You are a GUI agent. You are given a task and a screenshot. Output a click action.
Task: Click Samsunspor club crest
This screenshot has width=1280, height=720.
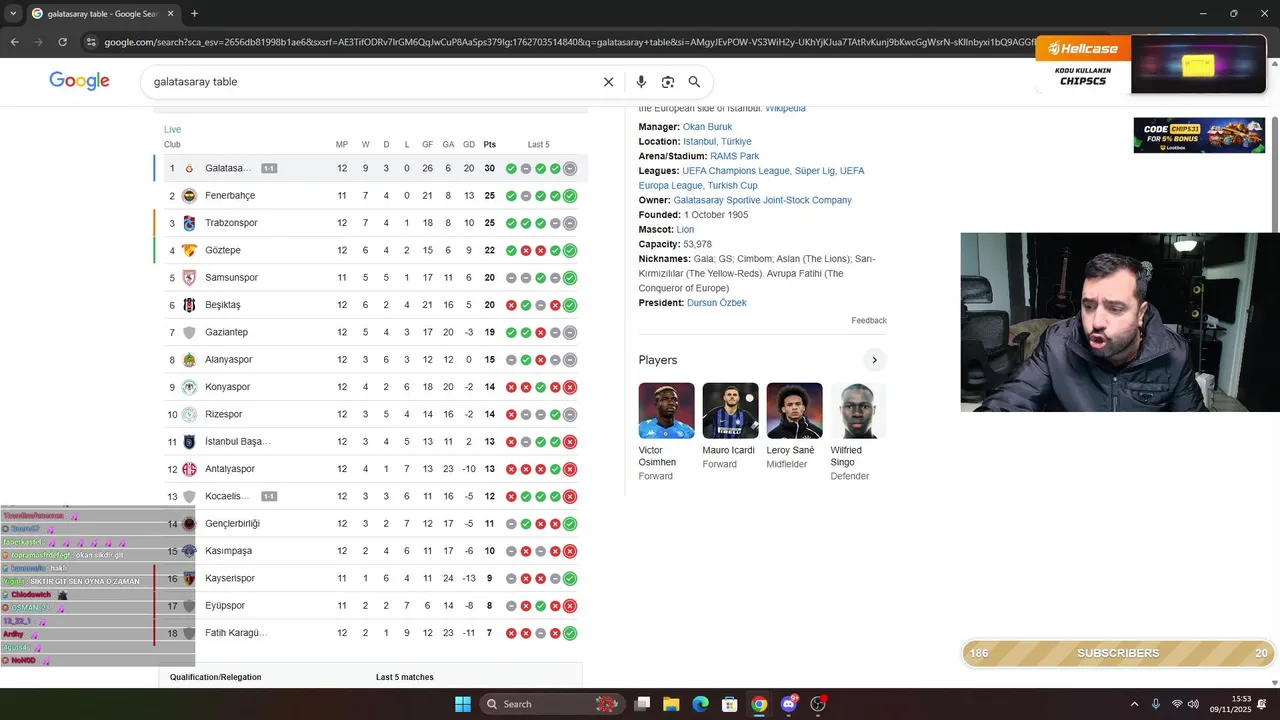(x=189, y=278)
